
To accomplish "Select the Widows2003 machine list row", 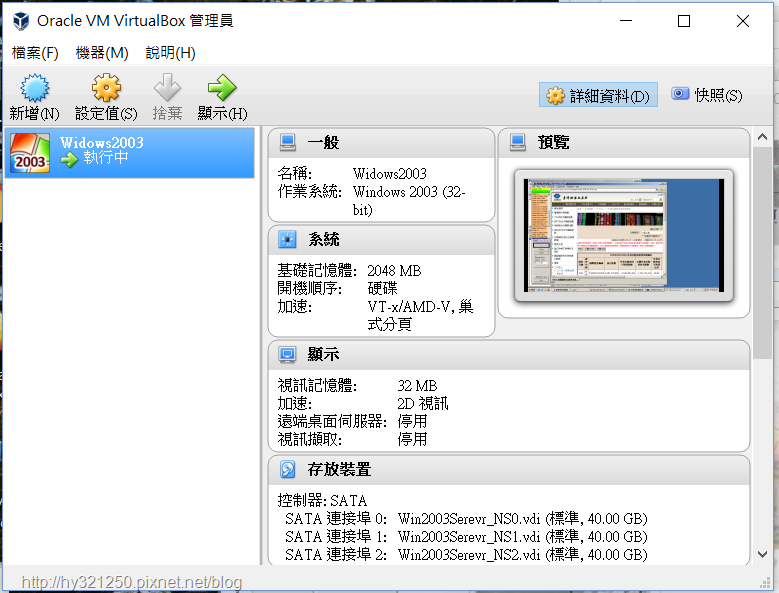I will coord(130,153).
